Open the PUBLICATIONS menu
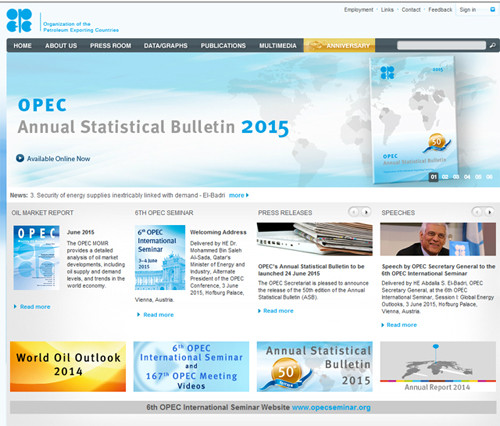The height and width of the screenshot is (426, 500). pyautogui.click(x=223, y=46)
